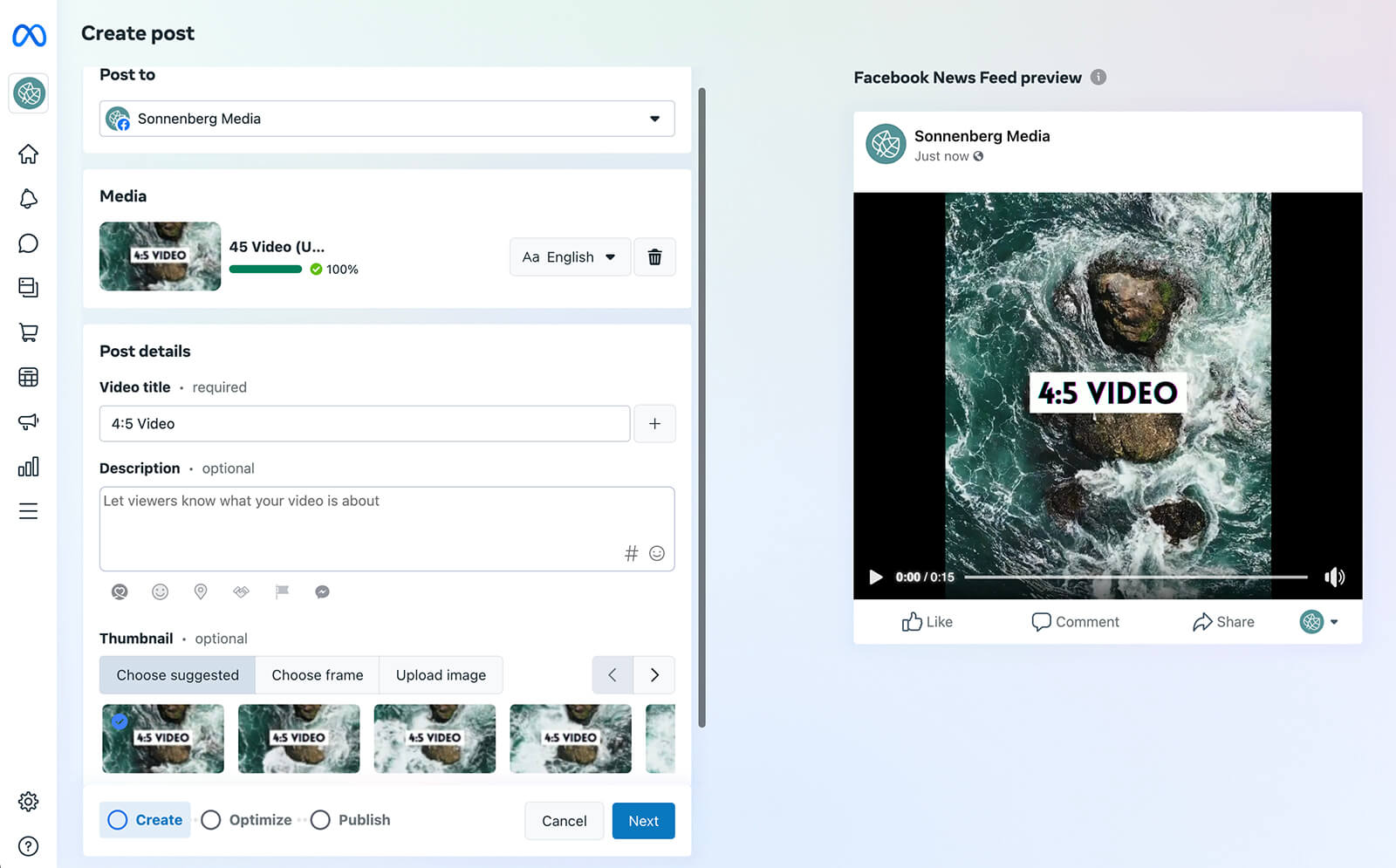Add location pin icon
This screenshot has height=868, width=1396.
pos(201,592)
